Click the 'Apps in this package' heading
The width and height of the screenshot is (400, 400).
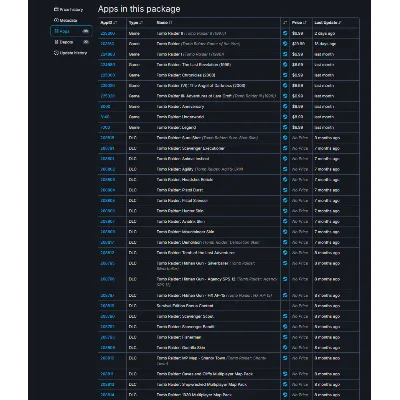[x=139, y=9]
